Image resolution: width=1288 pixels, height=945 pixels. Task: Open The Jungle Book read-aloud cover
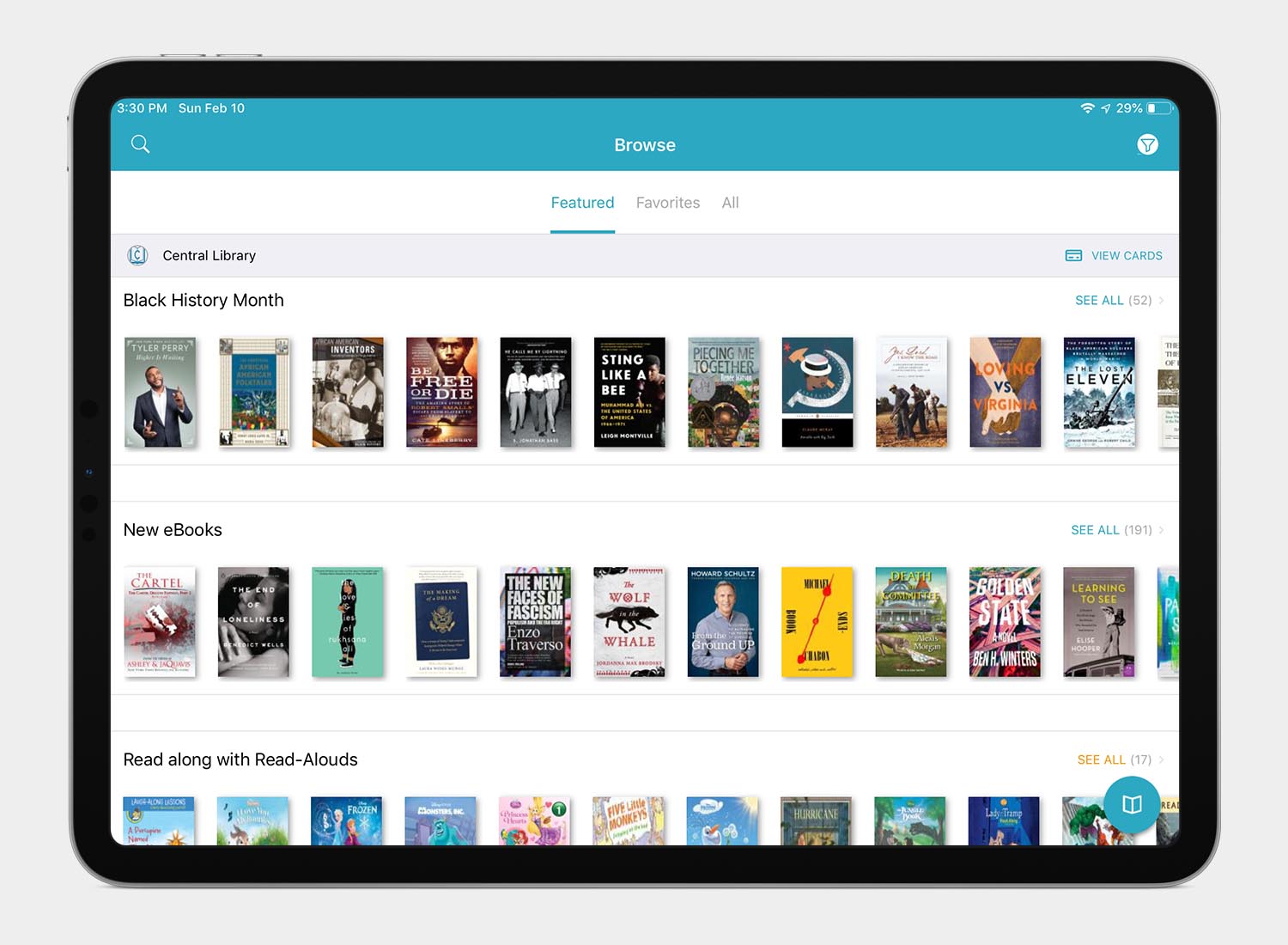tap(911, 820)
